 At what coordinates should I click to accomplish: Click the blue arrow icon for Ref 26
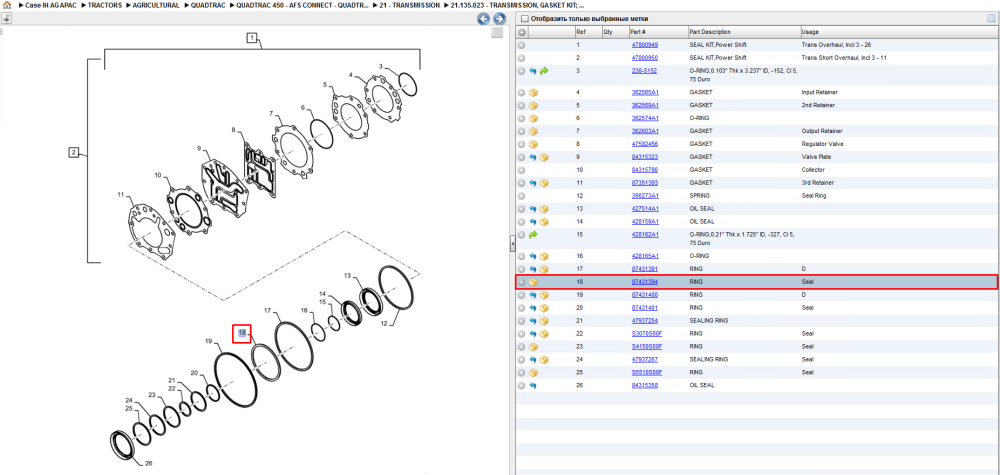(x=533, y=385)
